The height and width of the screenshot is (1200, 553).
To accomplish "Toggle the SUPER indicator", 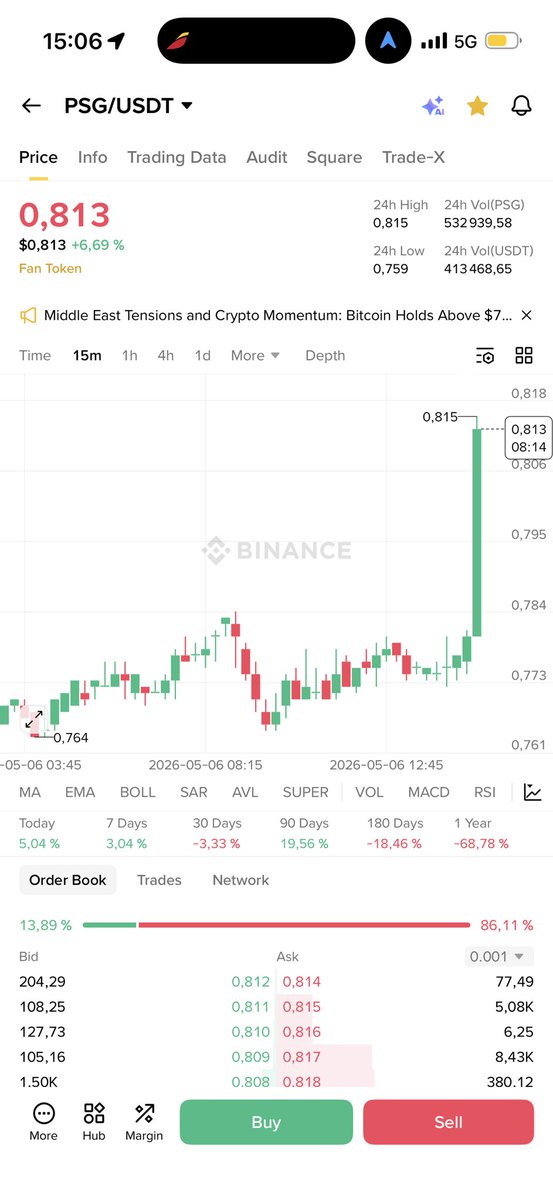I will pyautogui.click(x=305, y=792).
